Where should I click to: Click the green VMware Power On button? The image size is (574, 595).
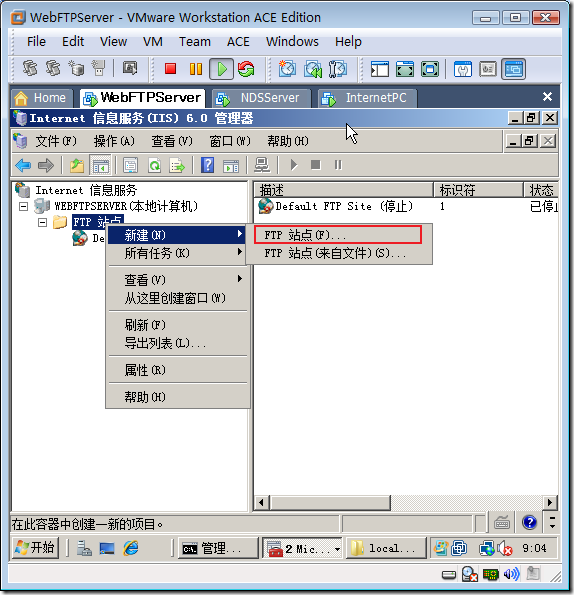(222, 69)
